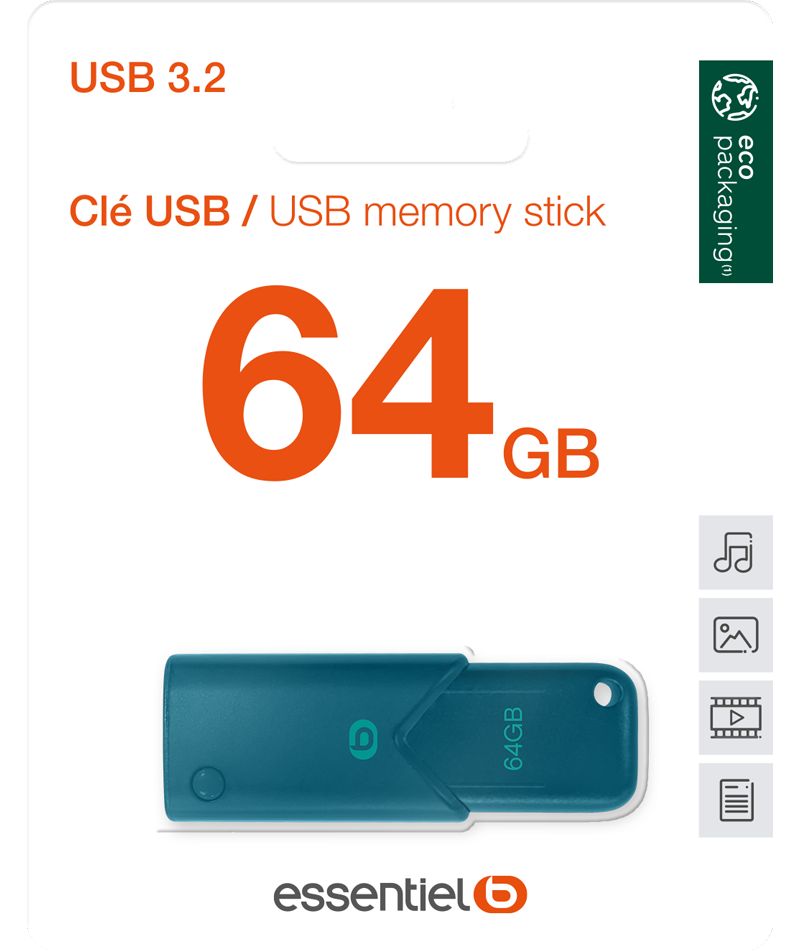Click the video film strip icon
Image resolution: width=800 pixels, height=951 pixels.
(x=735, y=717)
